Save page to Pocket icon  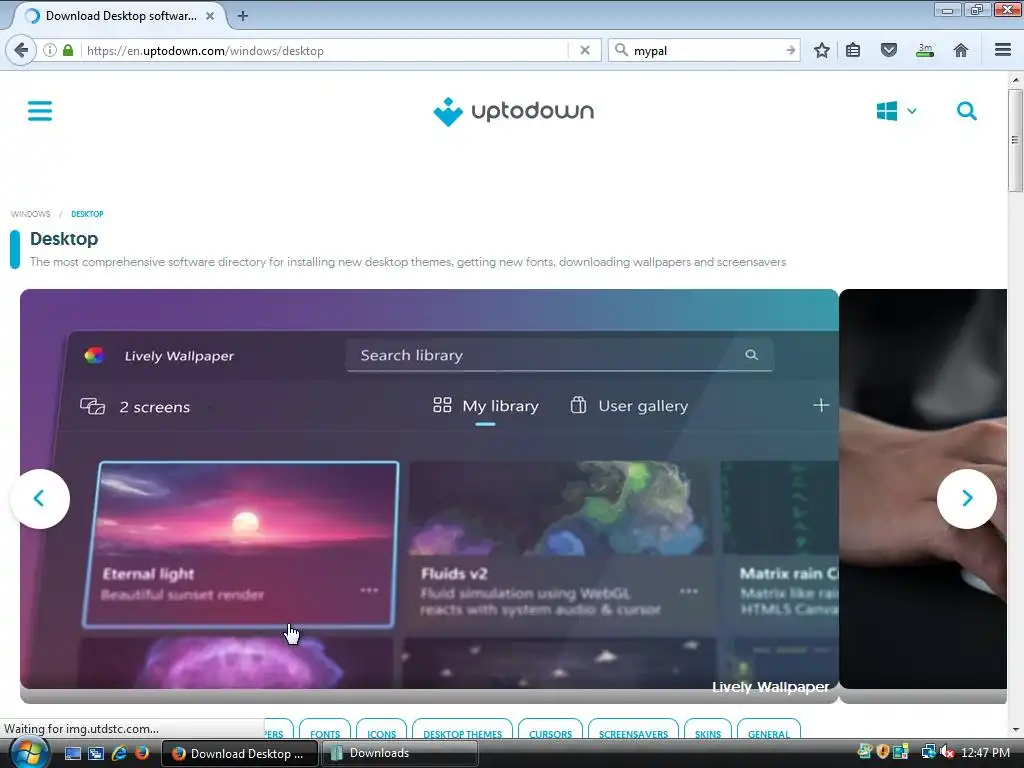(x=888, y=50)
